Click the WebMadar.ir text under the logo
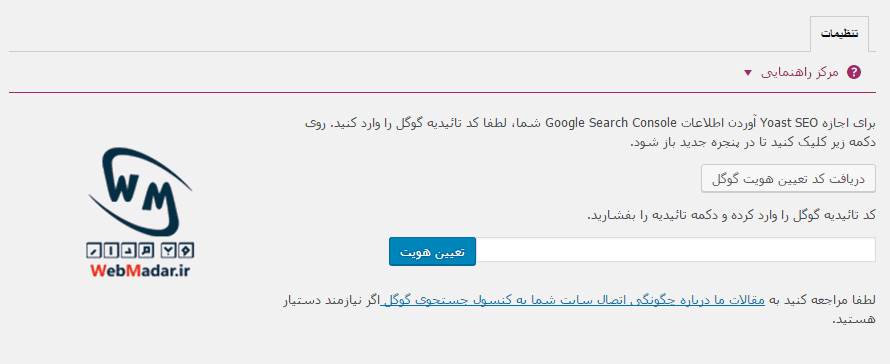Viewport: 890px width, 364px height. tap(140, 270)
